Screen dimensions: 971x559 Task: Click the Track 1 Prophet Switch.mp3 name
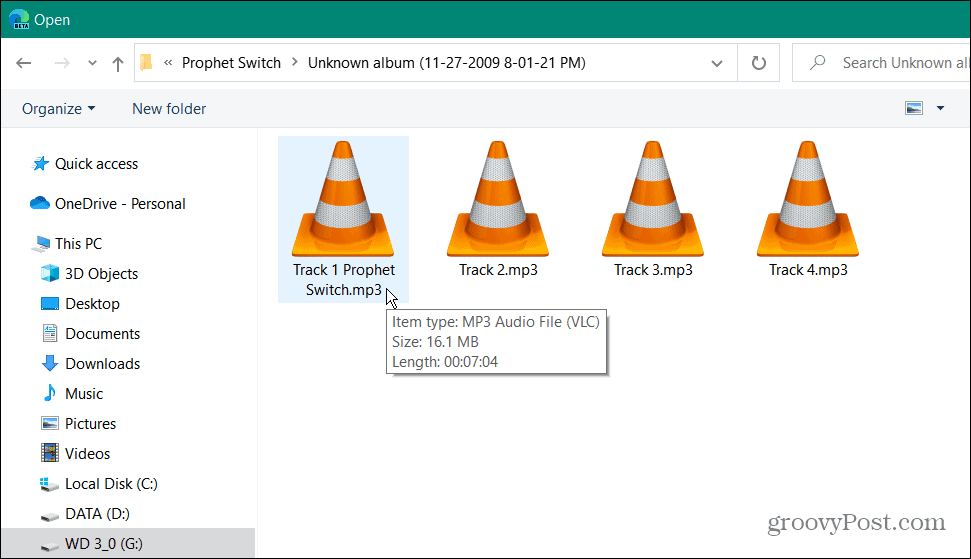[344, 280]
